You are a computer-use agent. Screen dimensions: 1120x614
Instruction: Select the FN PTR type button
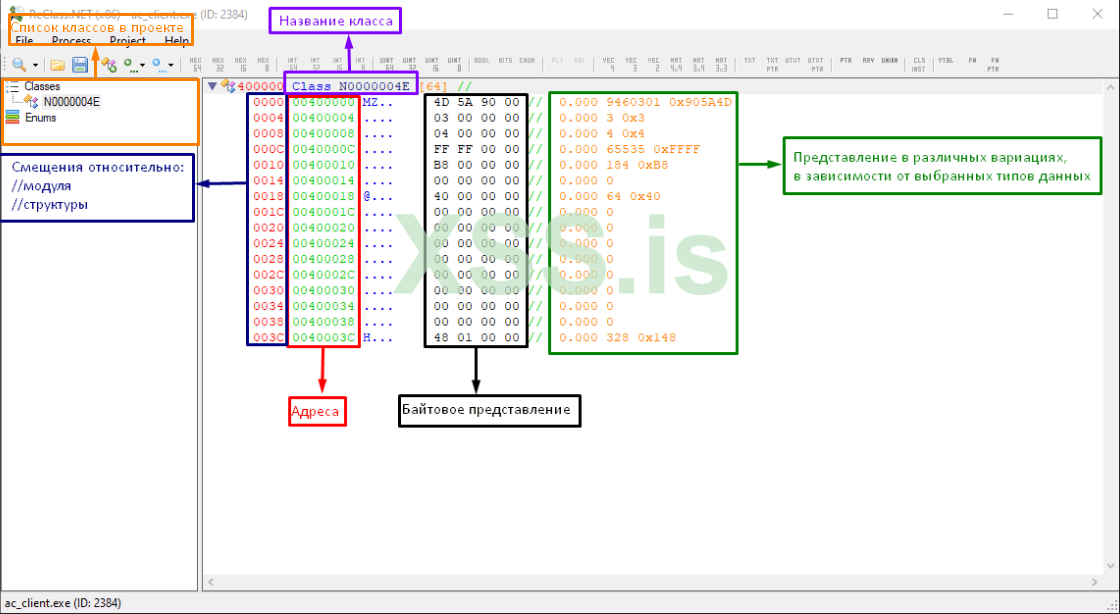994,65
